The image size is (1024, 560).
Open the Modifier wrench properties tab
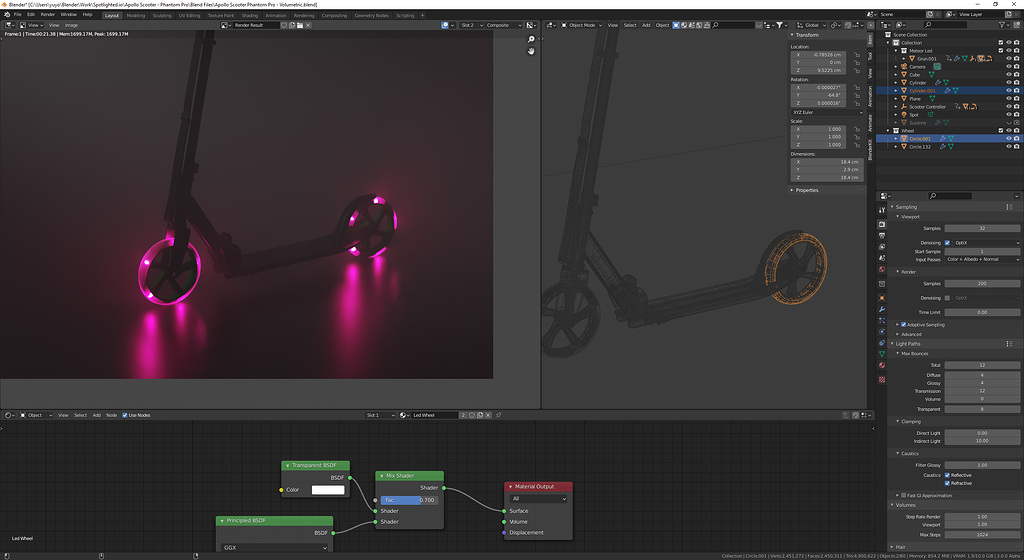882,309
